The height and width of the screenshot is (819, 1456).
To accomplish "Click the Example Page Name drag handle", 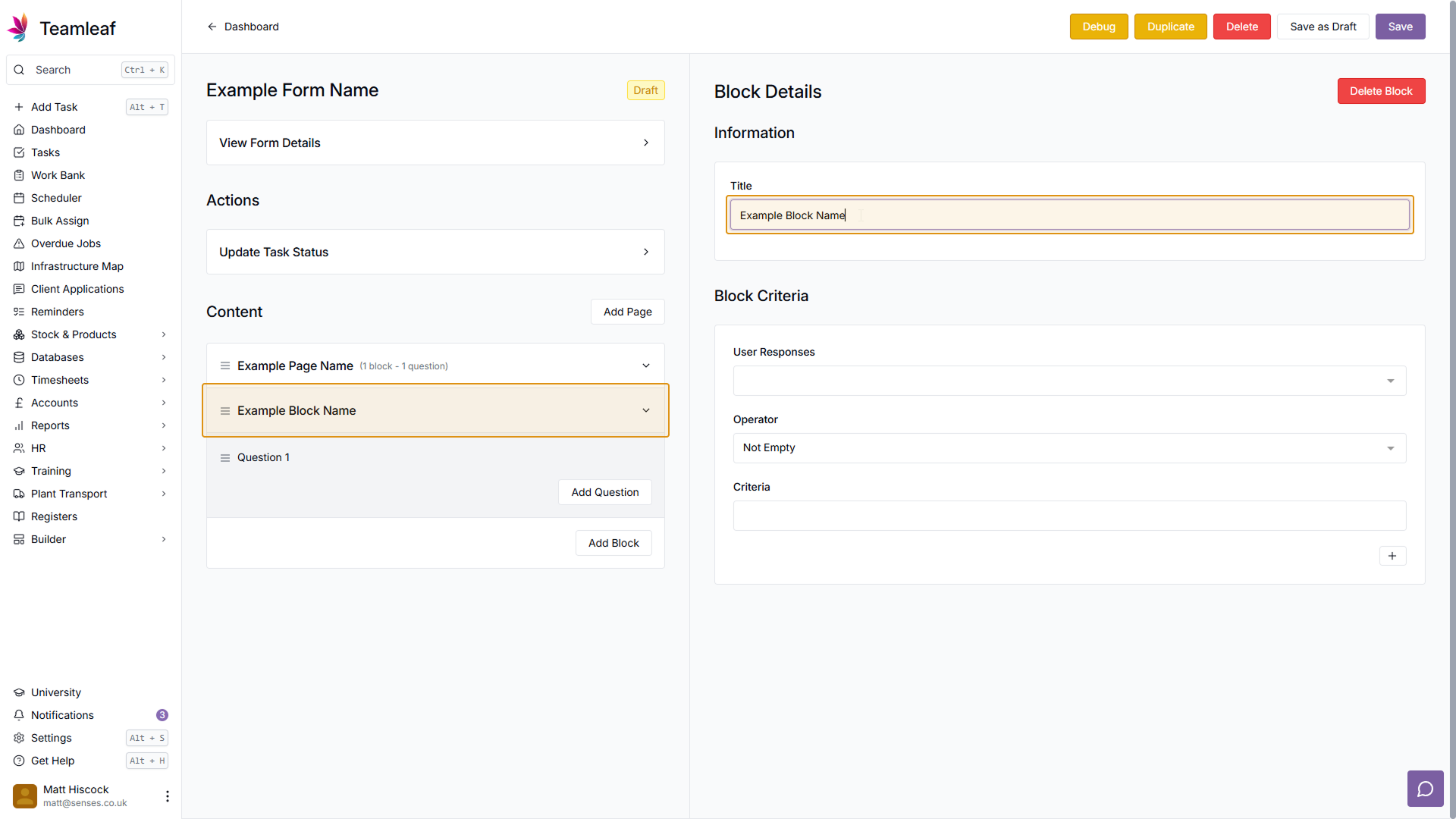I will tap(225, 366).
